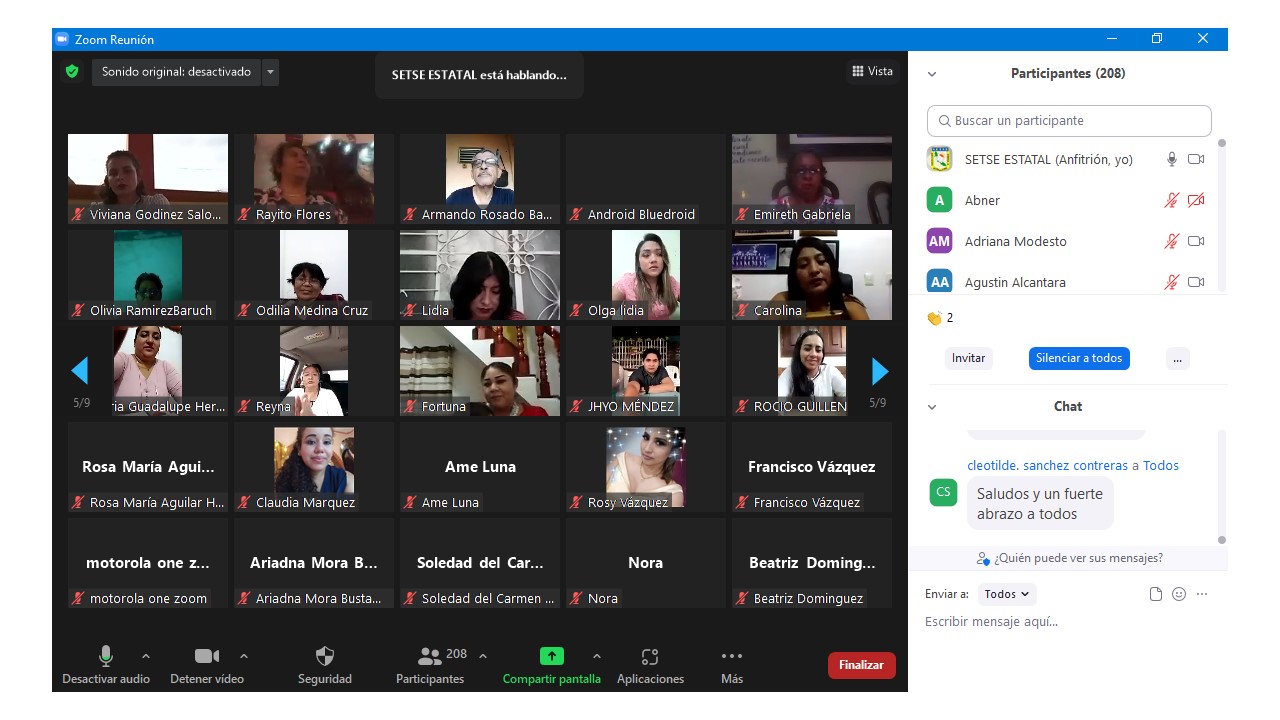1280x720 pixels.
Task: Open Participantes panel from toolbar
Action: (430, 666)
